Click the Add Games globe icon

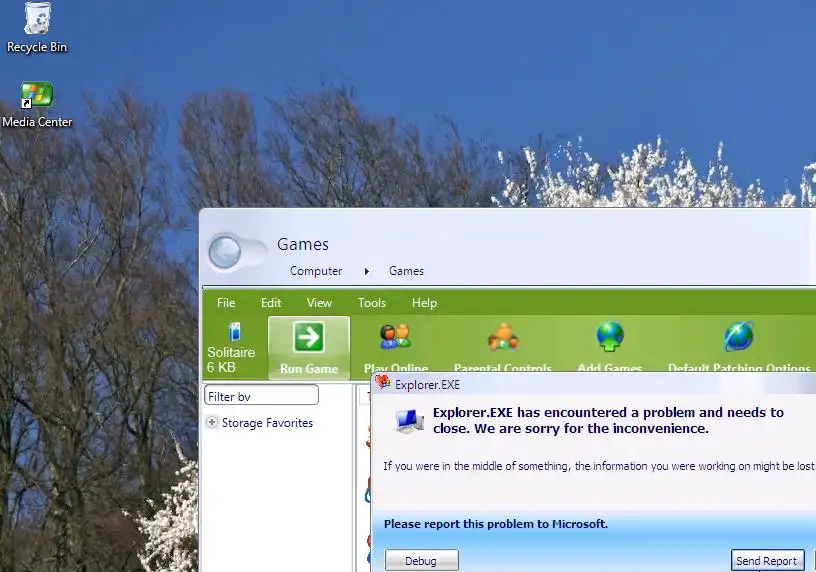[610, 337]
